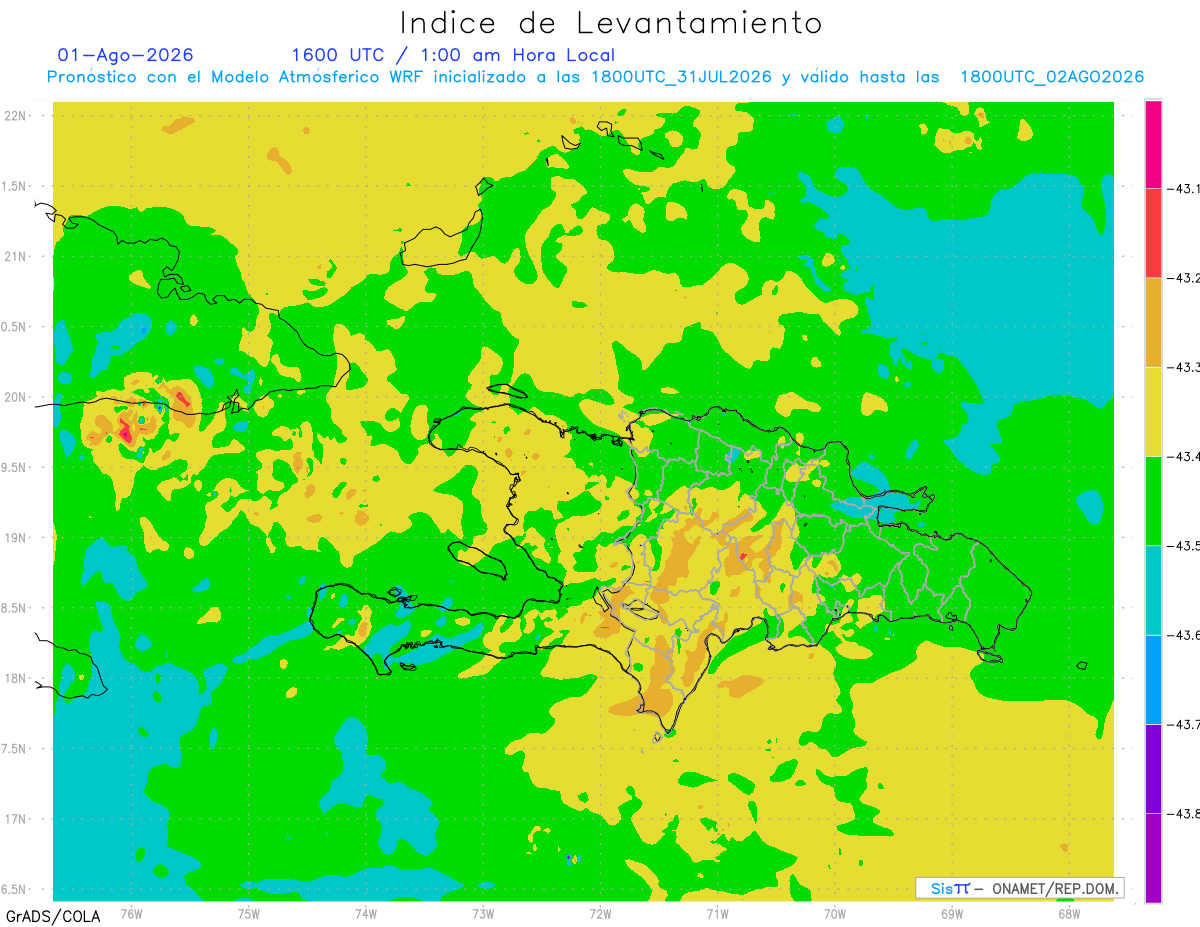Click the legend value "-43.1"
This screenshot has width=1200, height=927.
click(1183, 189)
